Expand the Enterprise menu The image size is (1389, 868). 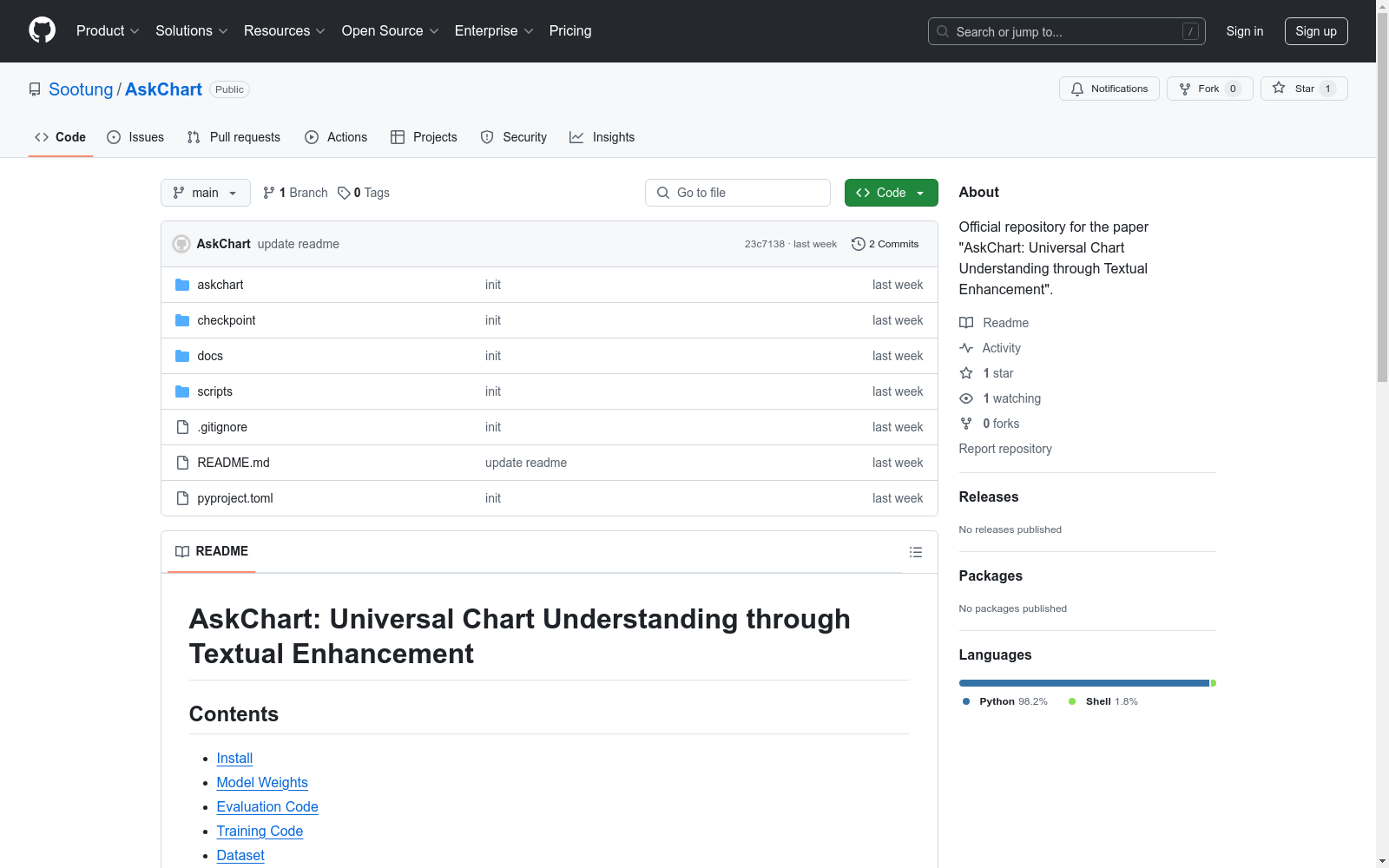494,31
